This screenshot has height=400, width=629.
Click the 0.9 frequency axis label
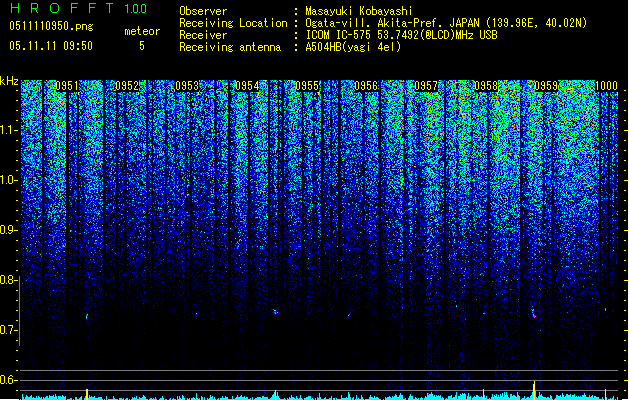pyautogui.click(x=9, y=230)
